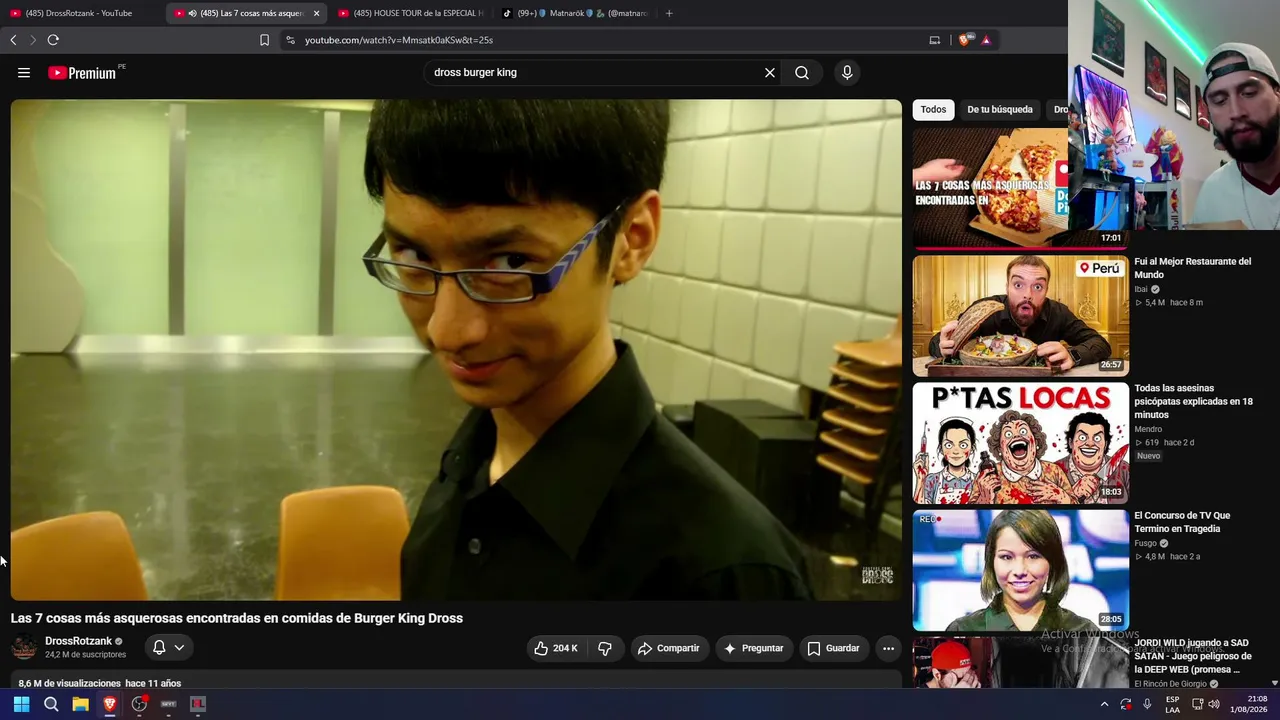Like the video with 204 K likes
Image resolution: width=1280 pixels, height=720 pixels.
[x=556, y=648]
